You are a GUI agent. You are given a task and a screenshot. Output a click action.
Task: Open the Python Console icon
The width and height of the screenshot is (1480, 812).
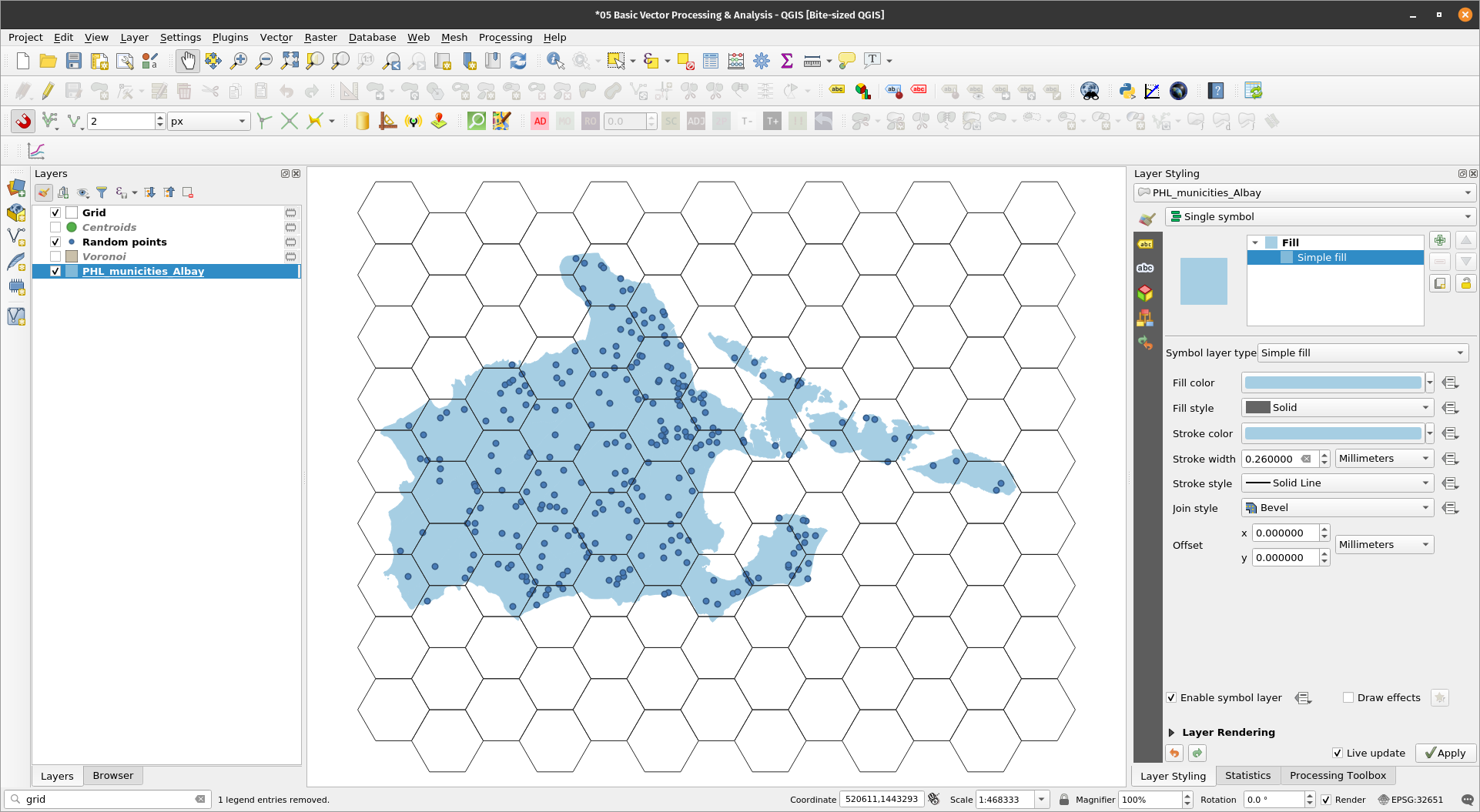[x=1127, y=91]
